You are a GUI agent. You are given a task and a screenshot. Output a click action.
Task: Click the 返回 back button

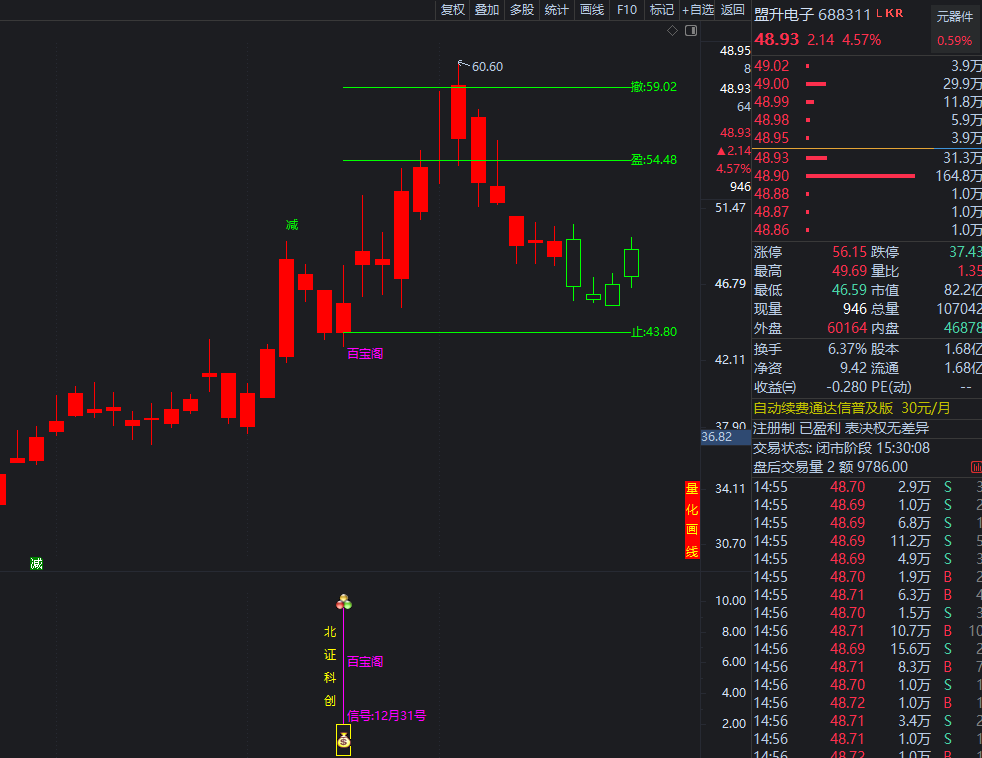[x=733, y=10]
